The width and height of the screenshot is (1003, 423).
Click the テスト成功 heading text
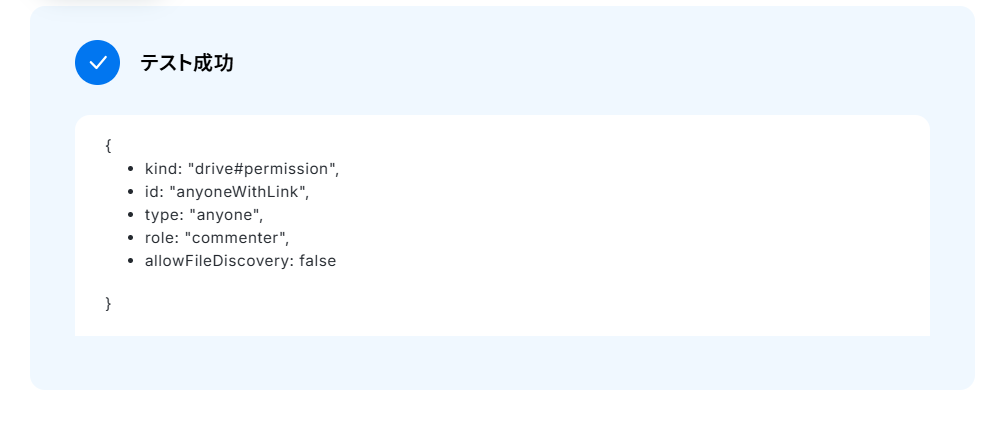(x=186, y=64)
